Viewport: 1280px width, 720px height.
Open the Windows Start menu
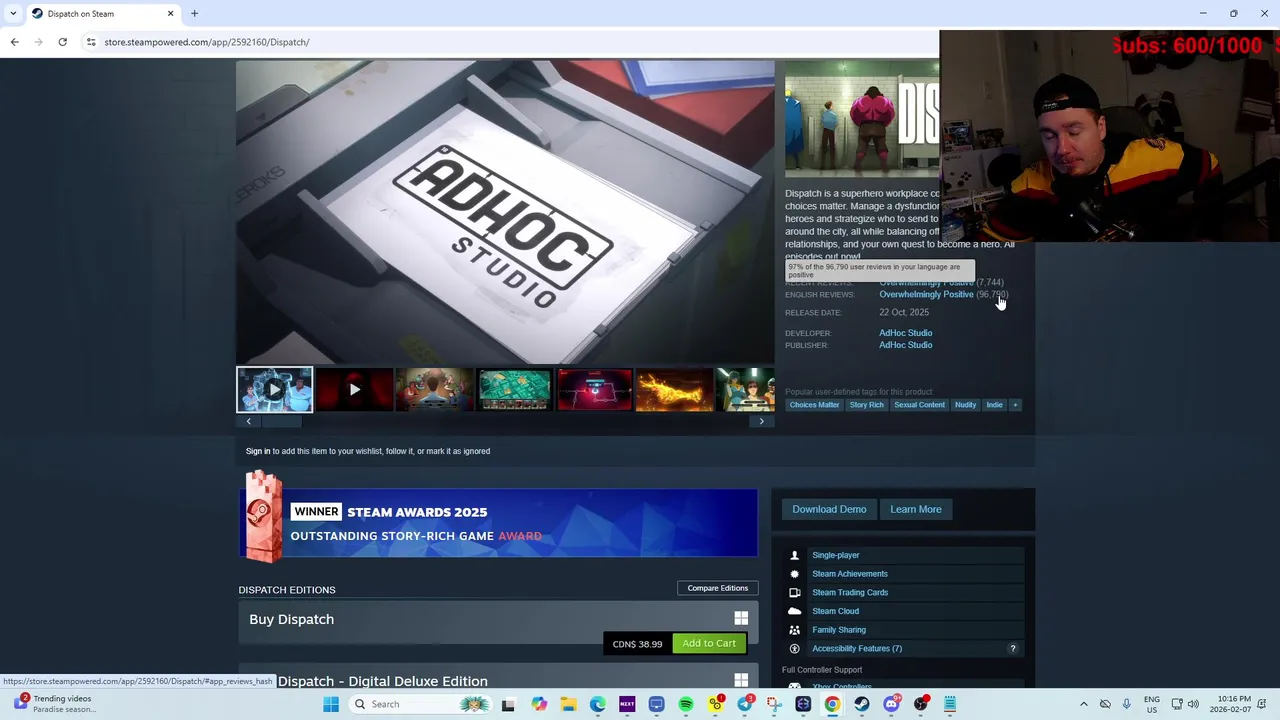pyautogui.click(x=331, y=704)
